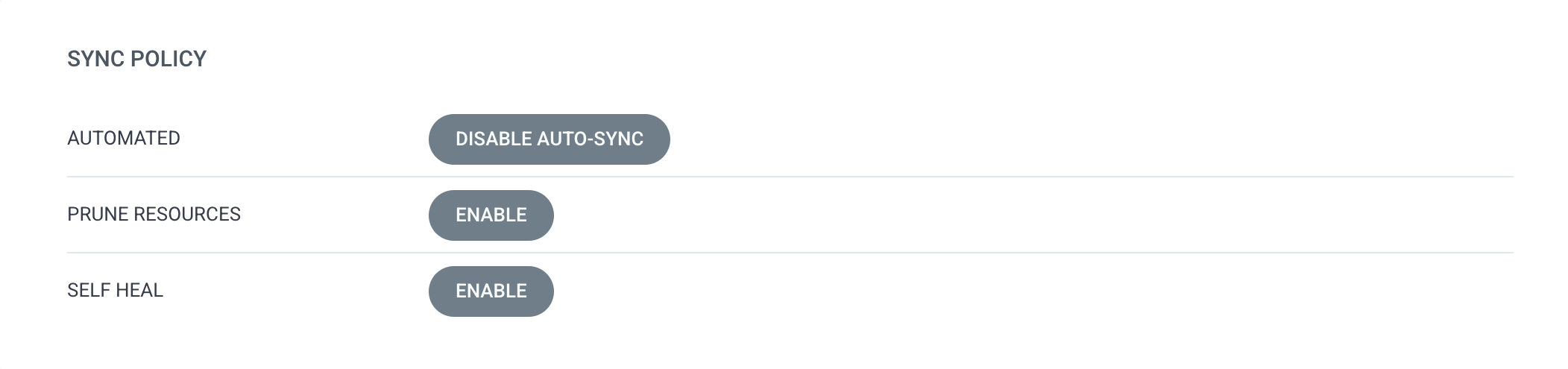This screenshot has height=369, width=1568.
Task: Click the AUTOMATED label
Action: (x=124, y=139)
